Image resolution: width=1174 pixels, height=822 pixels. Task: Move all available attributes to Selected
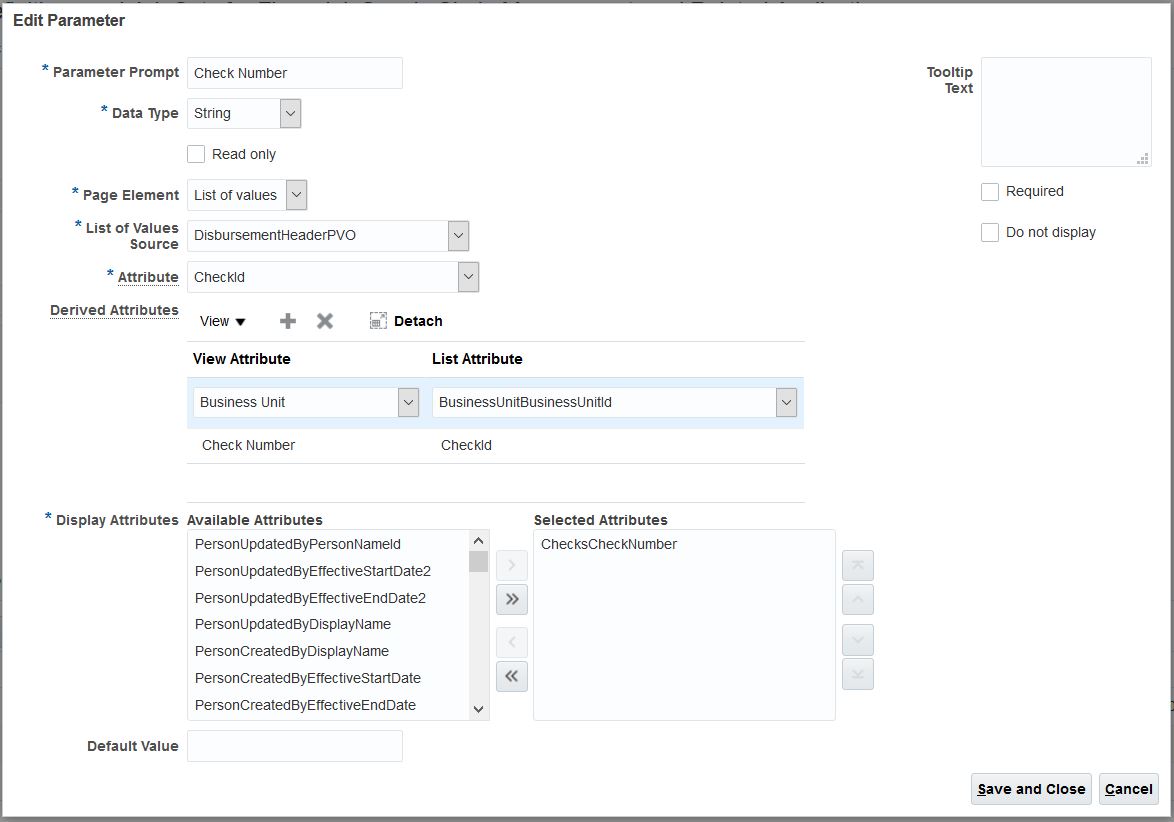pyautogui.click(x=511, y=599)
